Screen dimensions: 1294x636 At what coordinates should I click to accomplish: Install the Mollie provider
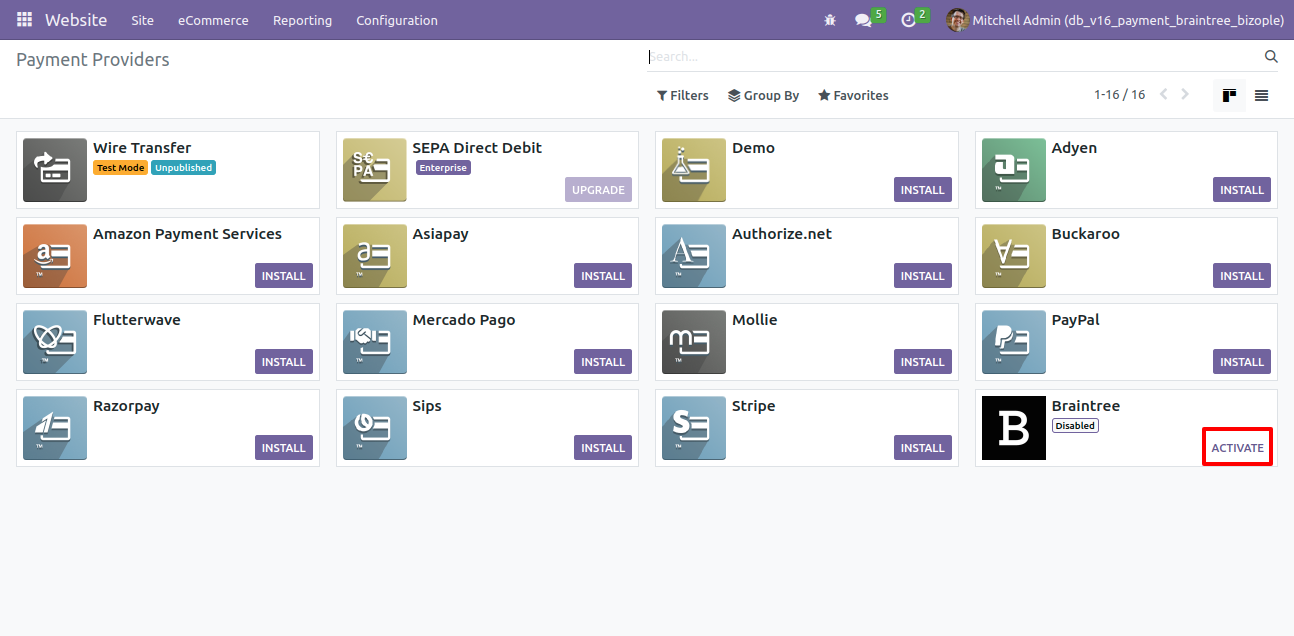point(922,362)
